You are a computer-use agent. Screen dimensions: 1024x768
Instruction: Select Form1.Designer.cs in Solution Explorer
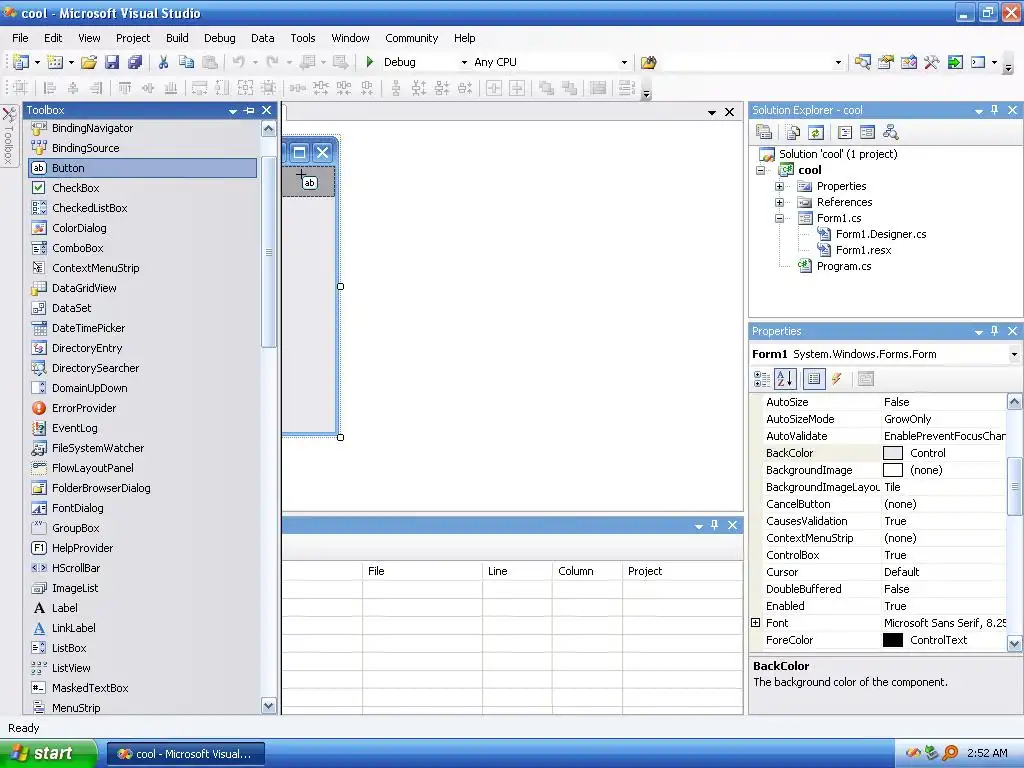(x=881, y=234)
